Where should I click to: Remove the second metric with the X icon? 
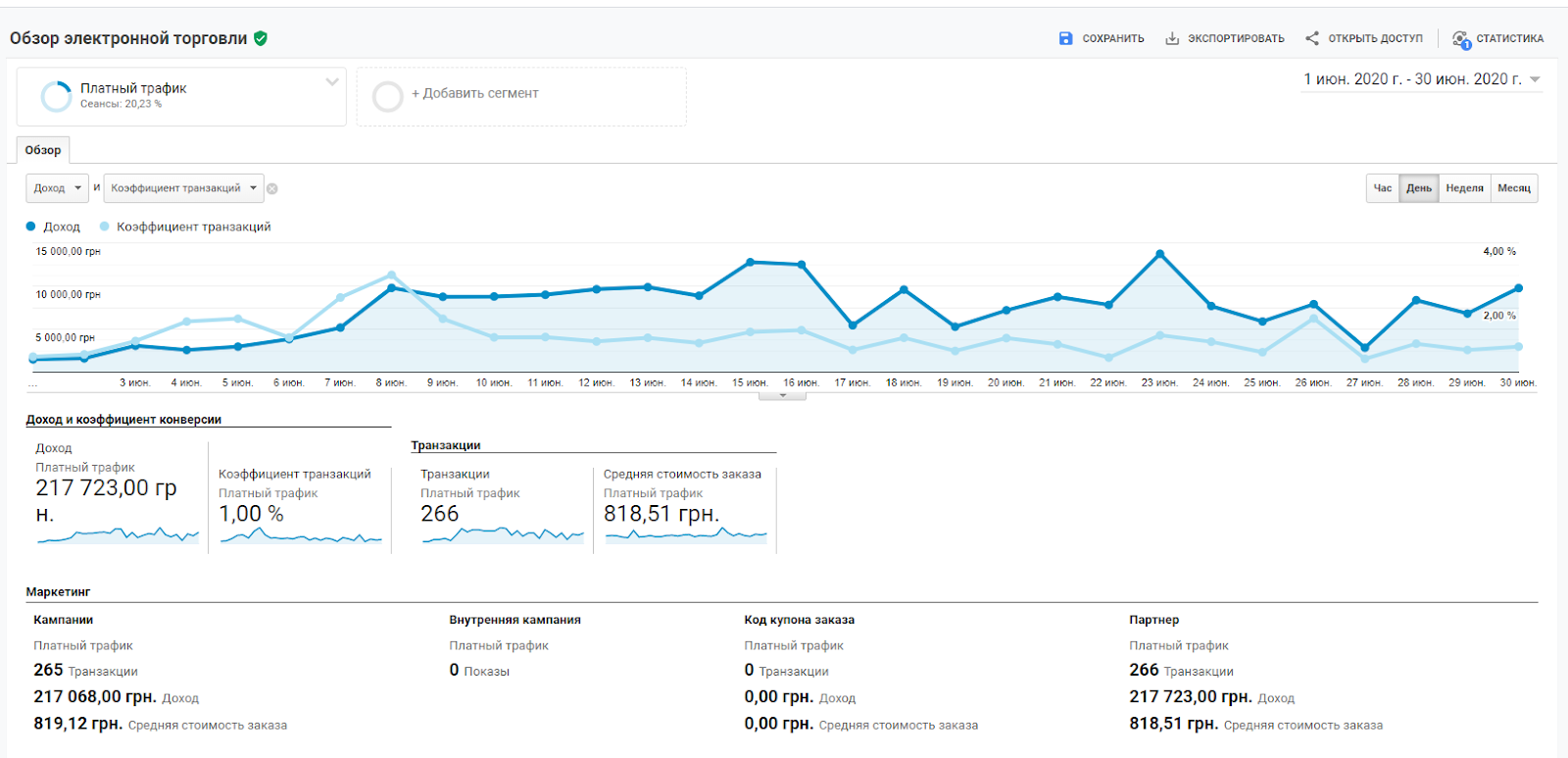[272, 188]
